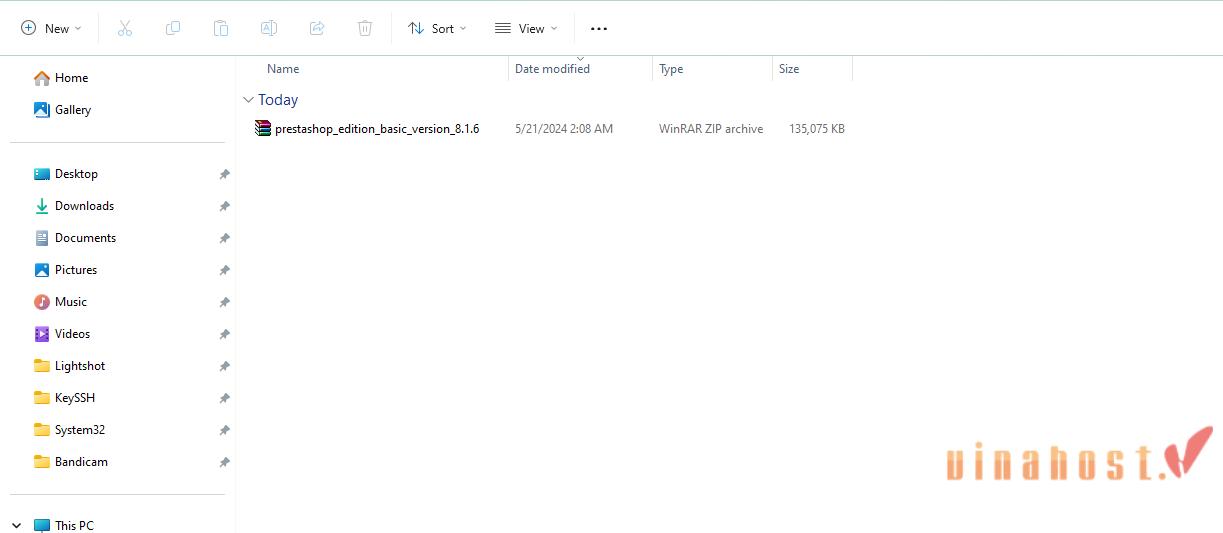Open the New item dropdown
Screen dimensions: 1223x533
51,29
